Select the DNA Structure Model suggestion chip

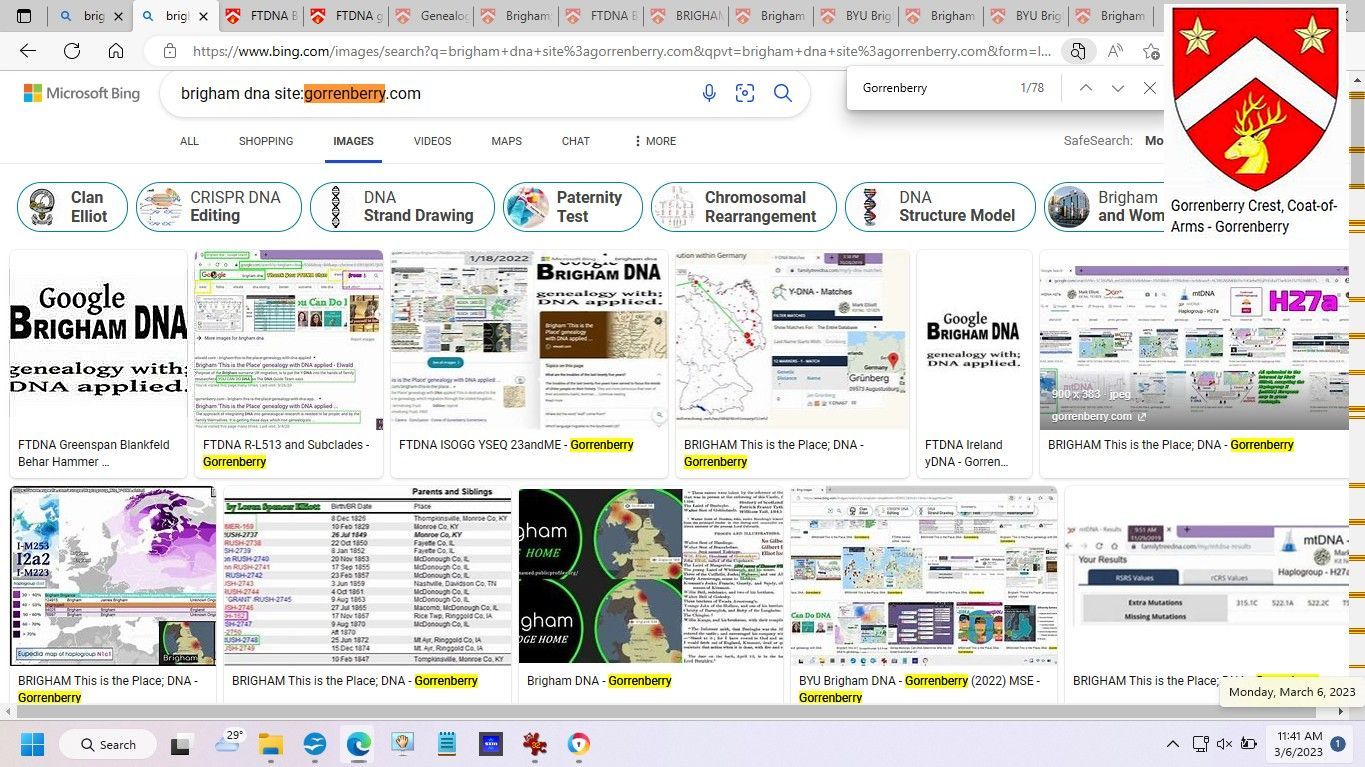(x=938, y=207)
